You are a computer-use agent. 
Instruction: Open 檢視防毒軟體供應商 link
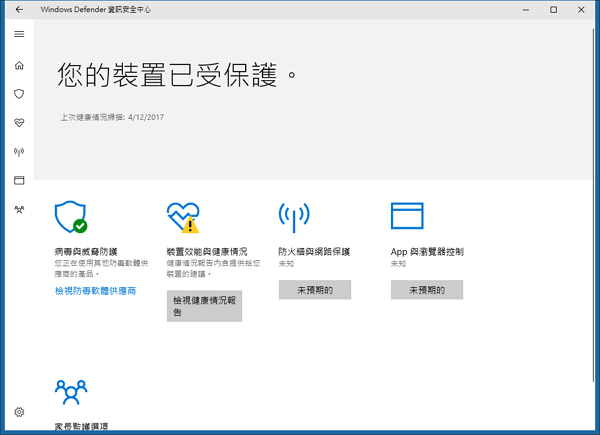click(x=95, y=291)
